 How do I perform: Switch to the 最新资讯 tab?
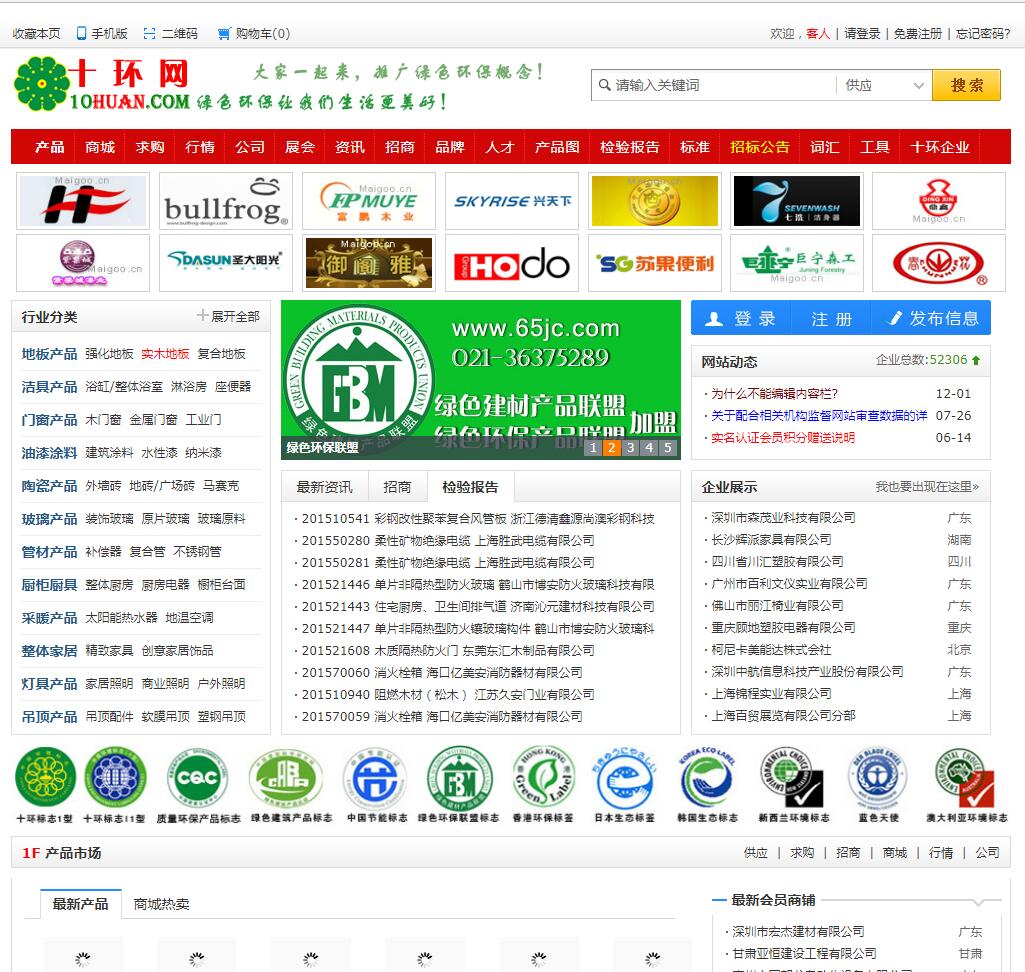[324, 487]
